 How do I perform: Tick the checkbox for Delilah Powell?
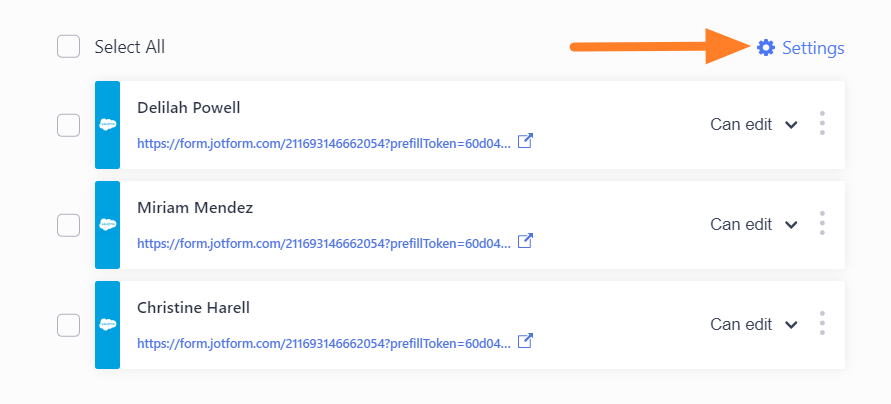[68, 125]
